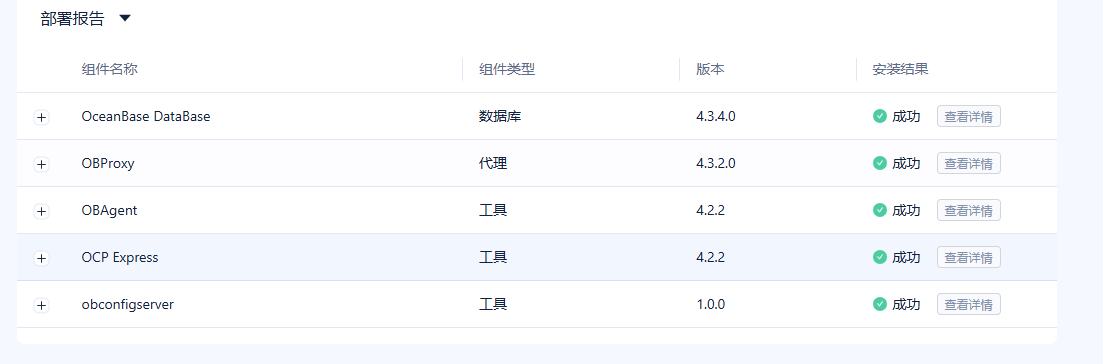
Task: Click the green checkmark icon for OBProxy
Action: click(x=879, y=163)
